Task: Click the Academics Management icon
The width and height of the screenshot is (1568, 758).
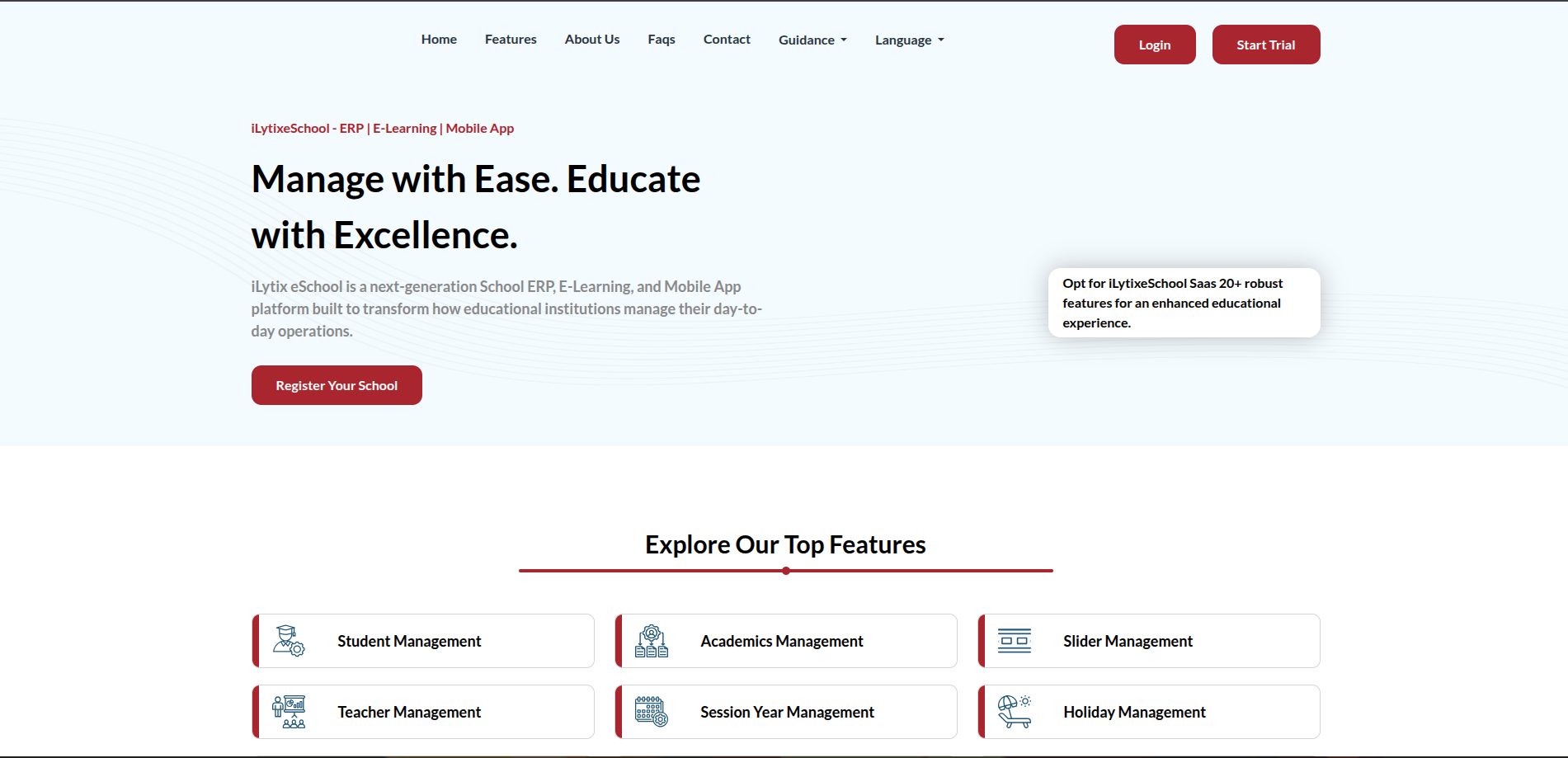Action: pyautogui.click(x=652, y=641)
